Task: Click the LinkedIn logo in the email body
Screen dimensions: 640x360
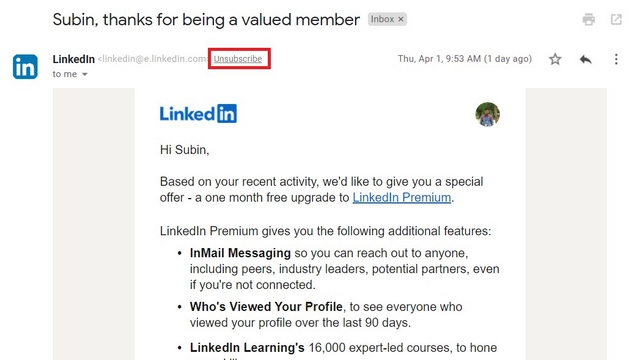Action: [x=198, y=113]
